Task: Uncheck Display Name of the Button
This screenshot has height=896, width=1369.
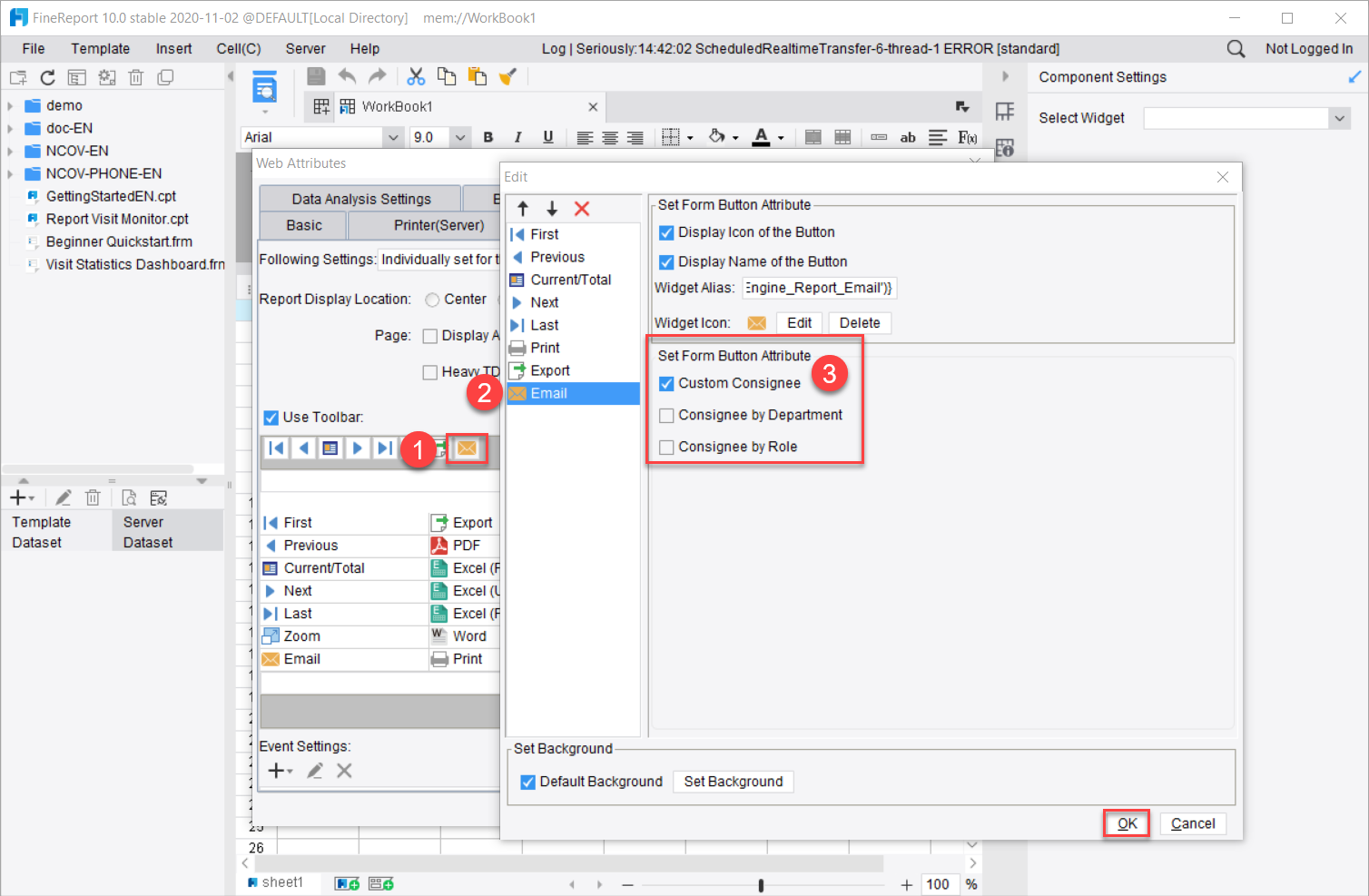Action: 666,262
